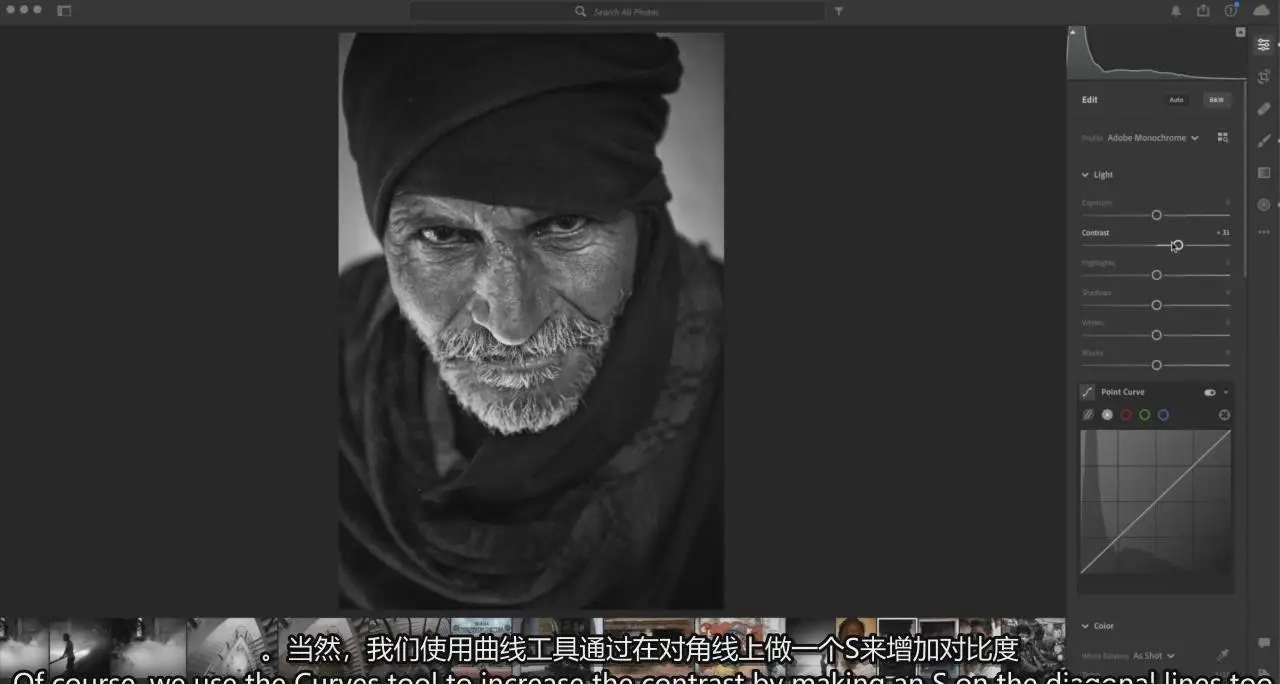Open the Point Curve options arrow
Image resolution: width=1280 pixels, height=684 pixels.
coord(1226,392)
